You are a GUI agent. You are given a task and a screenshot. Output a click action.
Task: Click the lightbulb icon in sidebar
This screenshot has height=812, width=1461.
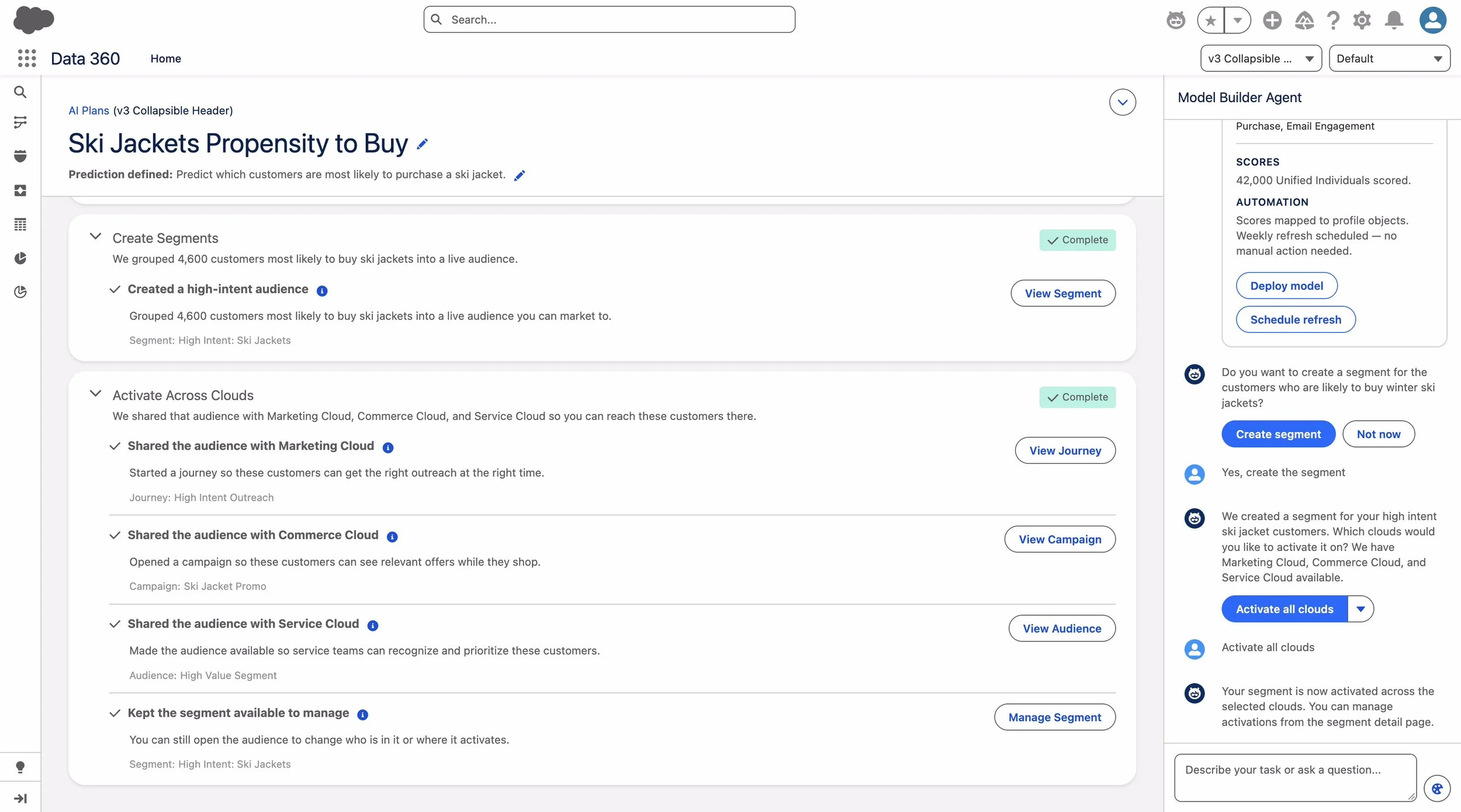[20, 767]
